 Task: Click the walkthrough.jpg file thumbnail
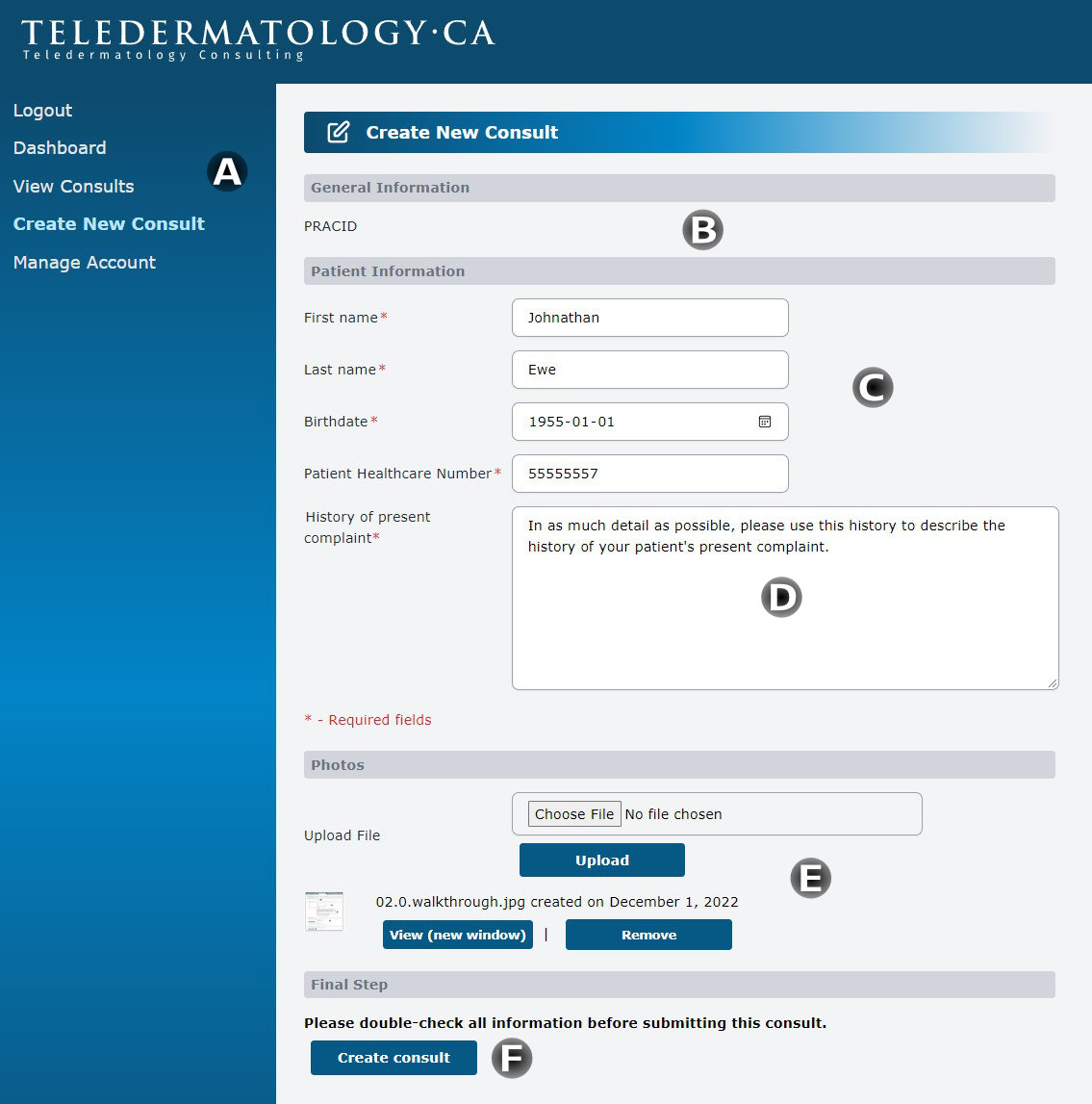pos(324,911)
